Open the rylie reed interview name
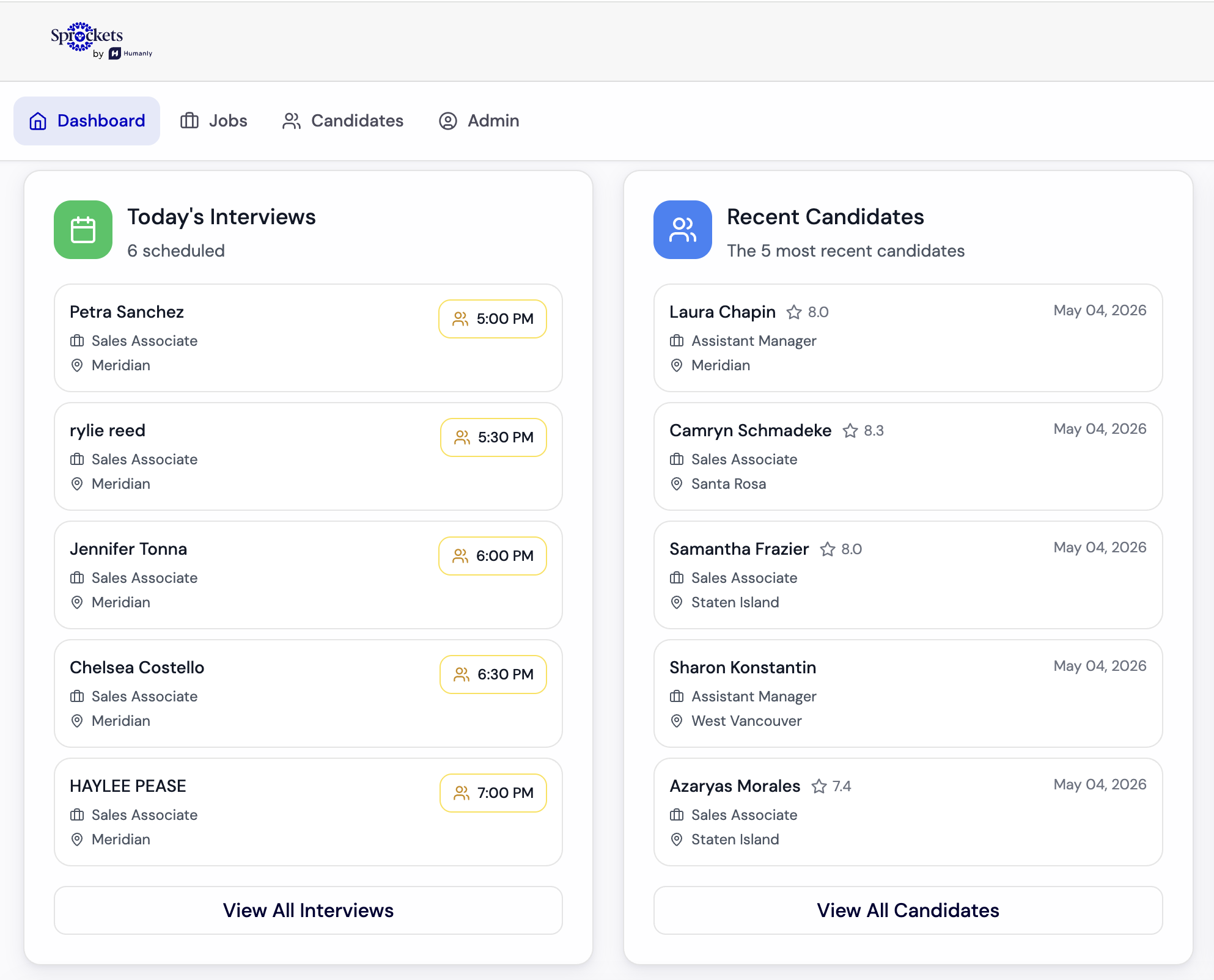1214x980 pixels. (108, 430)
